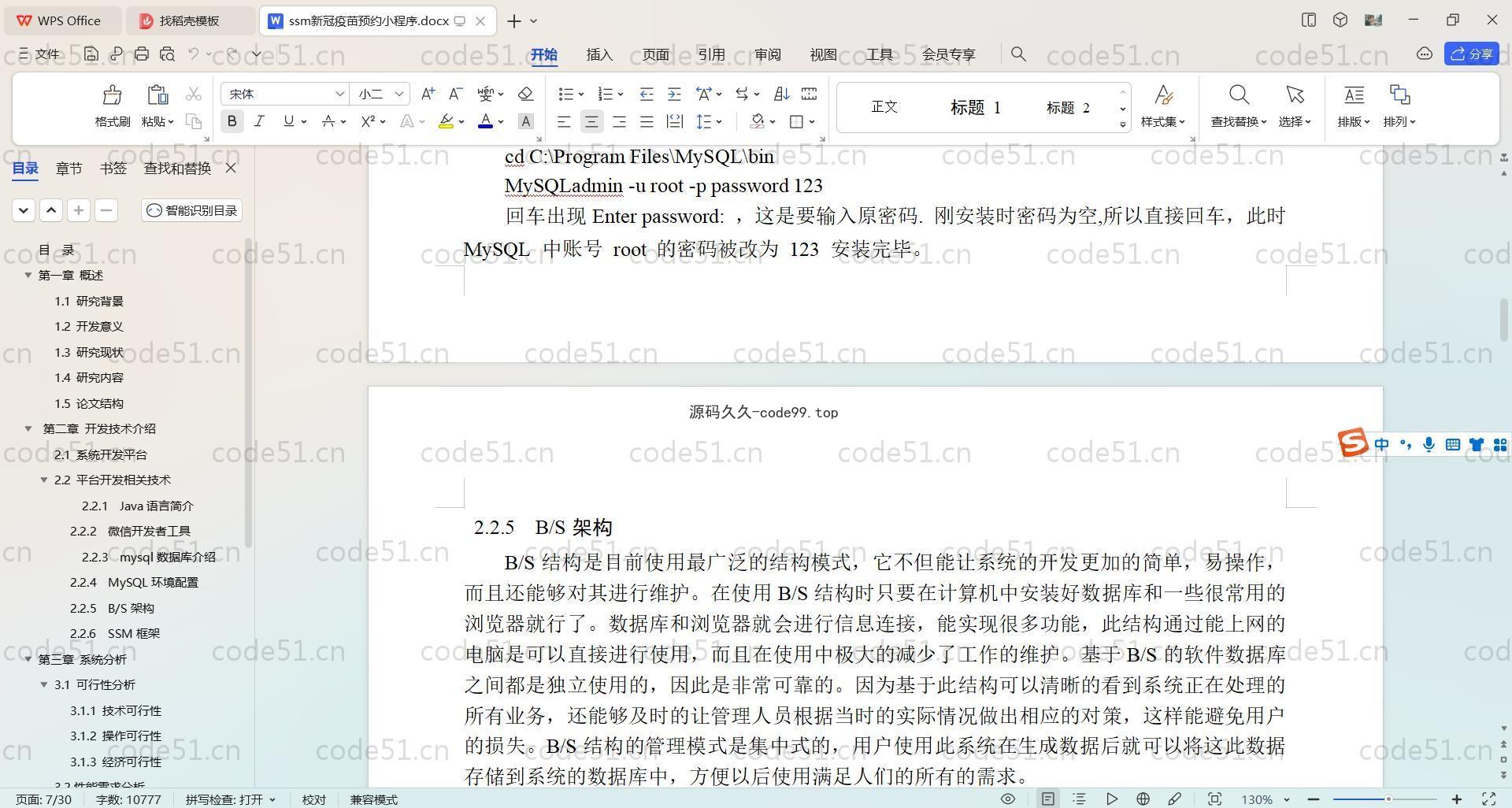Screen dimensions: 1512x808
Task: Switch to outline view in status bar
Action: pyautogui.click(x=1079, y=799)
